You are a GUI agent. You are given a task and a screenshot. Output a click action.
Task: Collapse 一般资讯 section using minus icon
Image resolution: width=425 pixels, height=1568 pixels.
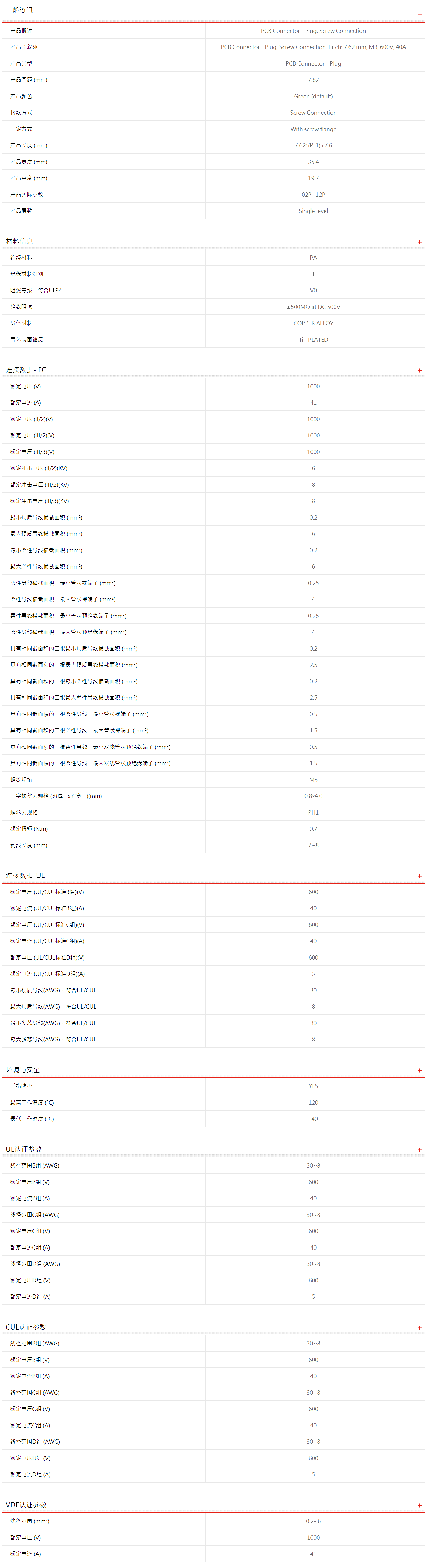tap(419, 12)
